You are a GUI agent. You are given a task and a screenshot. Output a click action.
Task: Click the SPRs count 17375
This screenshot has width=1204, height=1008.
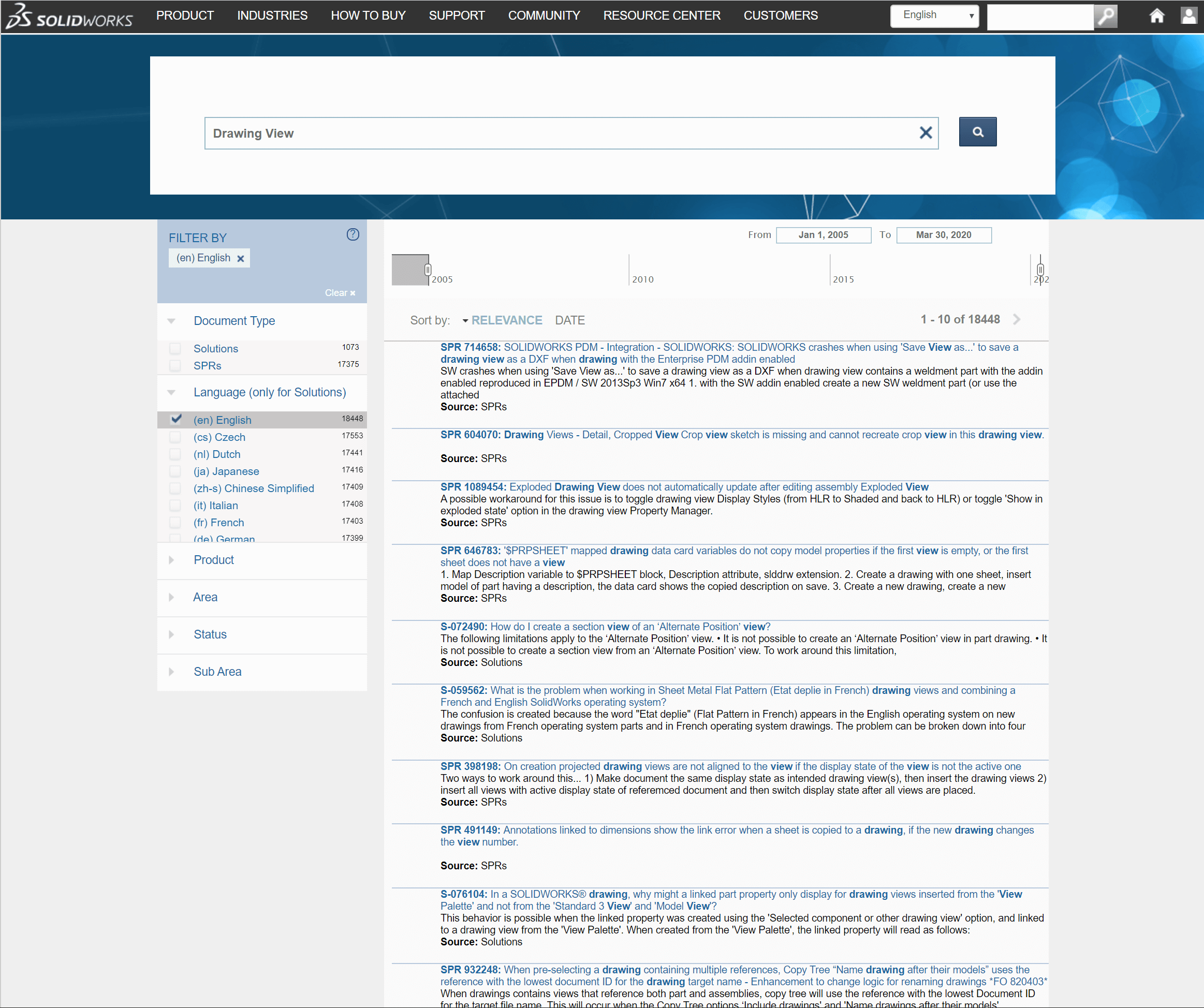point(348,364)
